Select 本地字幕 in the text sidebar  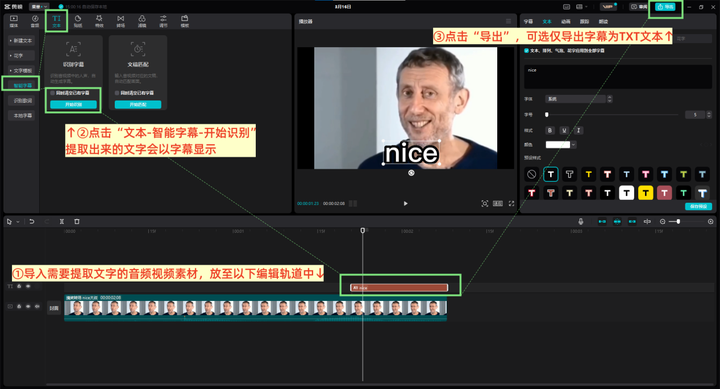pos(21,115)
